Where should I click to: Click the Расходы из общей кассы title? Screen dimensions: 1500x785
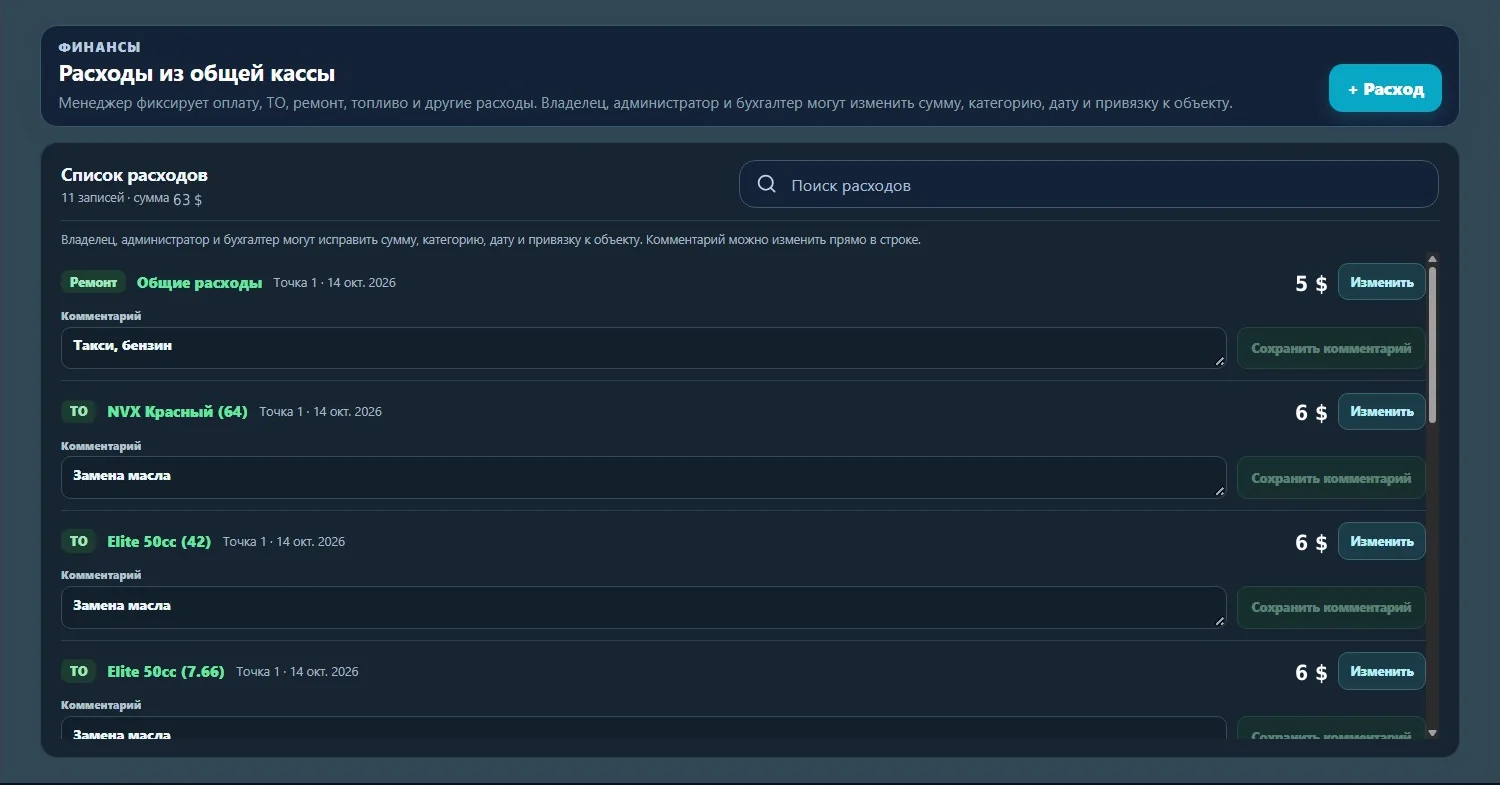click(x=197, y=74)
